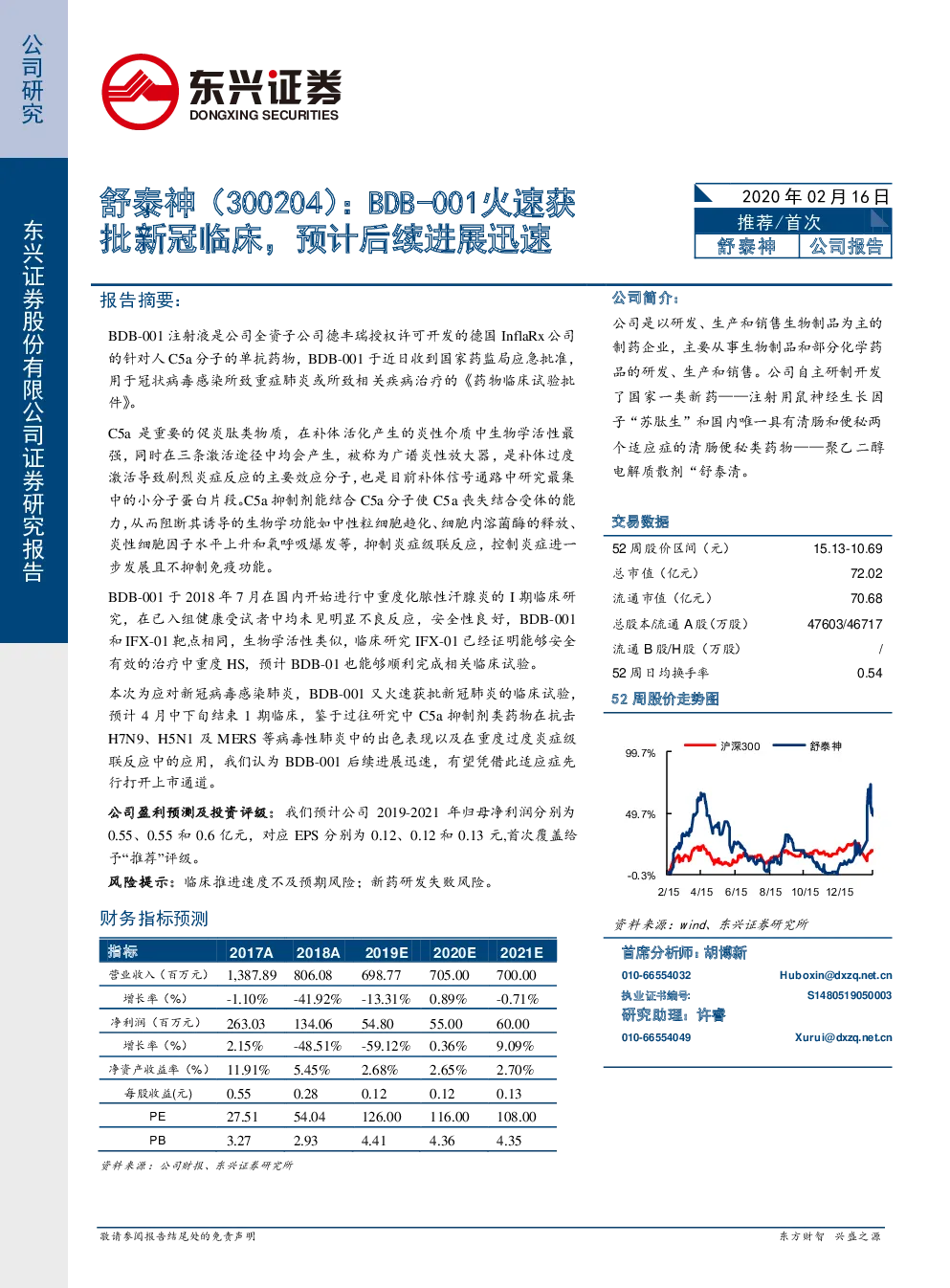This screenshot has width=950, height=1288.
Task: Click the 2021E PB value 4.35
Action: (509, 1142)
